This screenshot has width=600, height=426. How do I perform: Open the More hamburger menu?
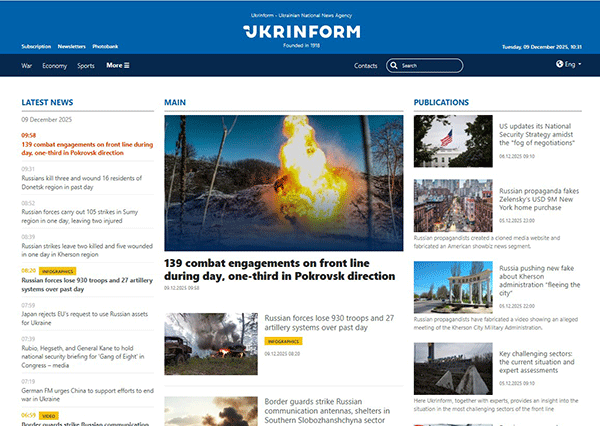coord(118,65)
